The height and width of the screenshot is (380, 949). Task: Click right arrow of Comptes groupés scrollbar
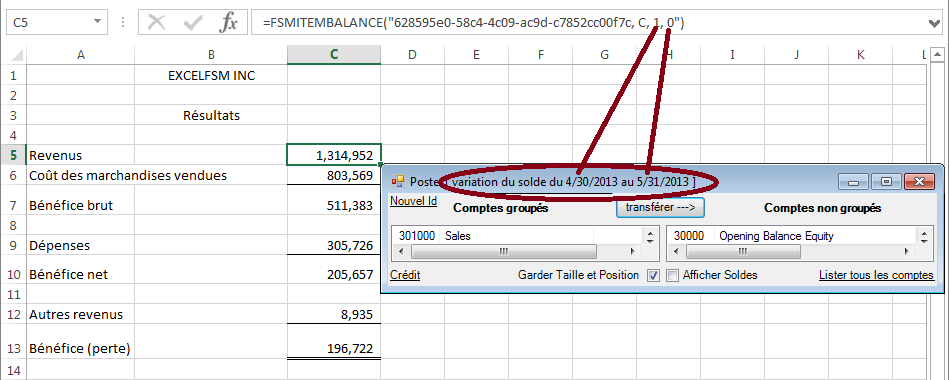[x=633, y=251]
